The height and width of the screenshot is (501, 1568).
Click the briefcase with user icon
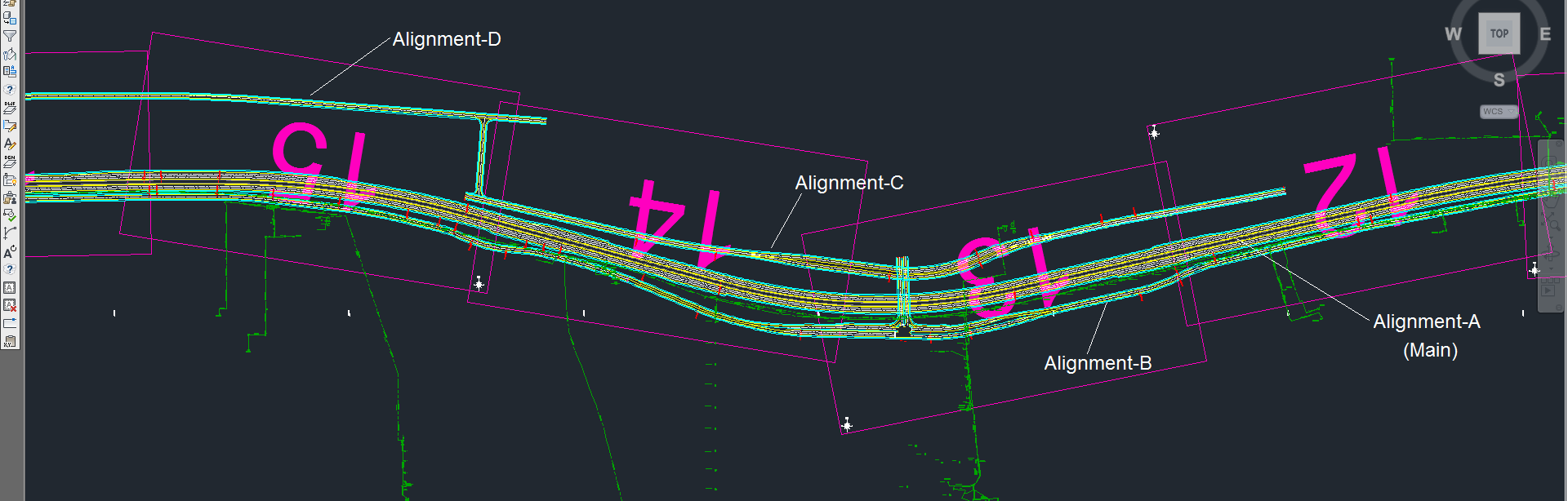[x=10, y=198]
